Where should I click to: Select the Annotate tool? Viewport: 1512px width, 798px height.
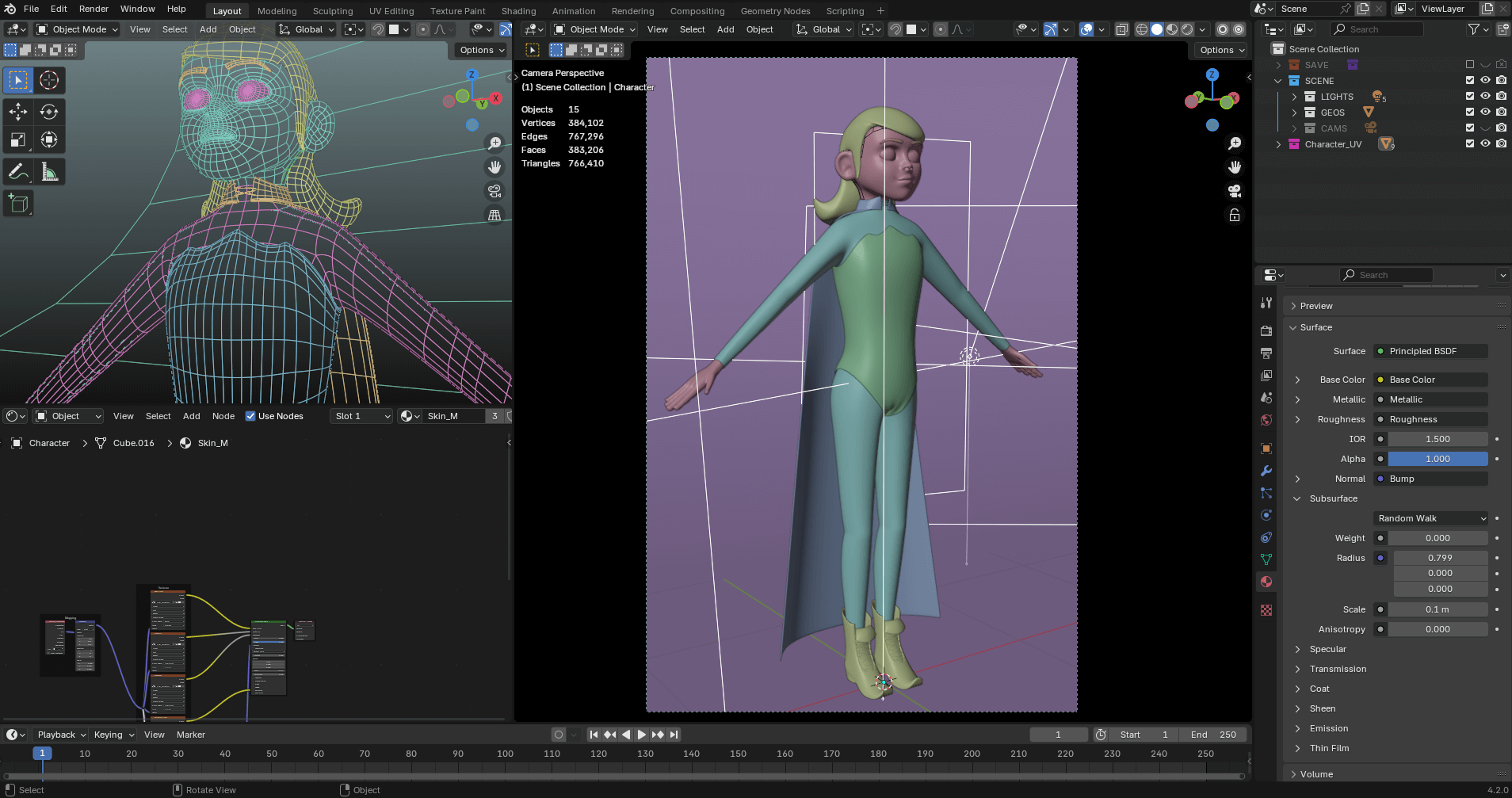click(x=18, y=172)
